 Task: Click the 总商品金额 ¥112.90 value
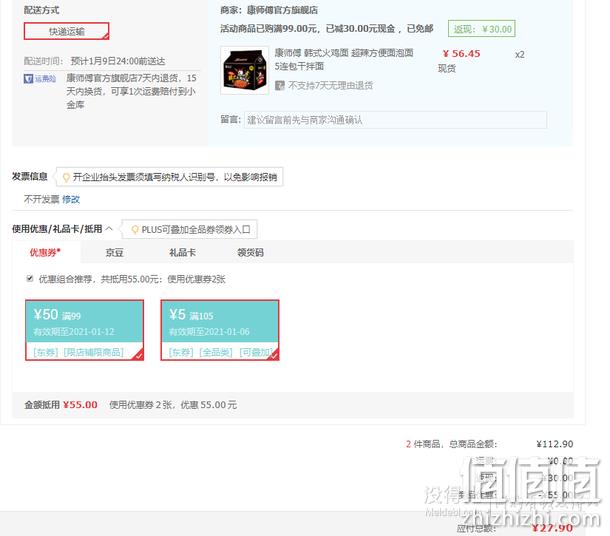(554, 444)
